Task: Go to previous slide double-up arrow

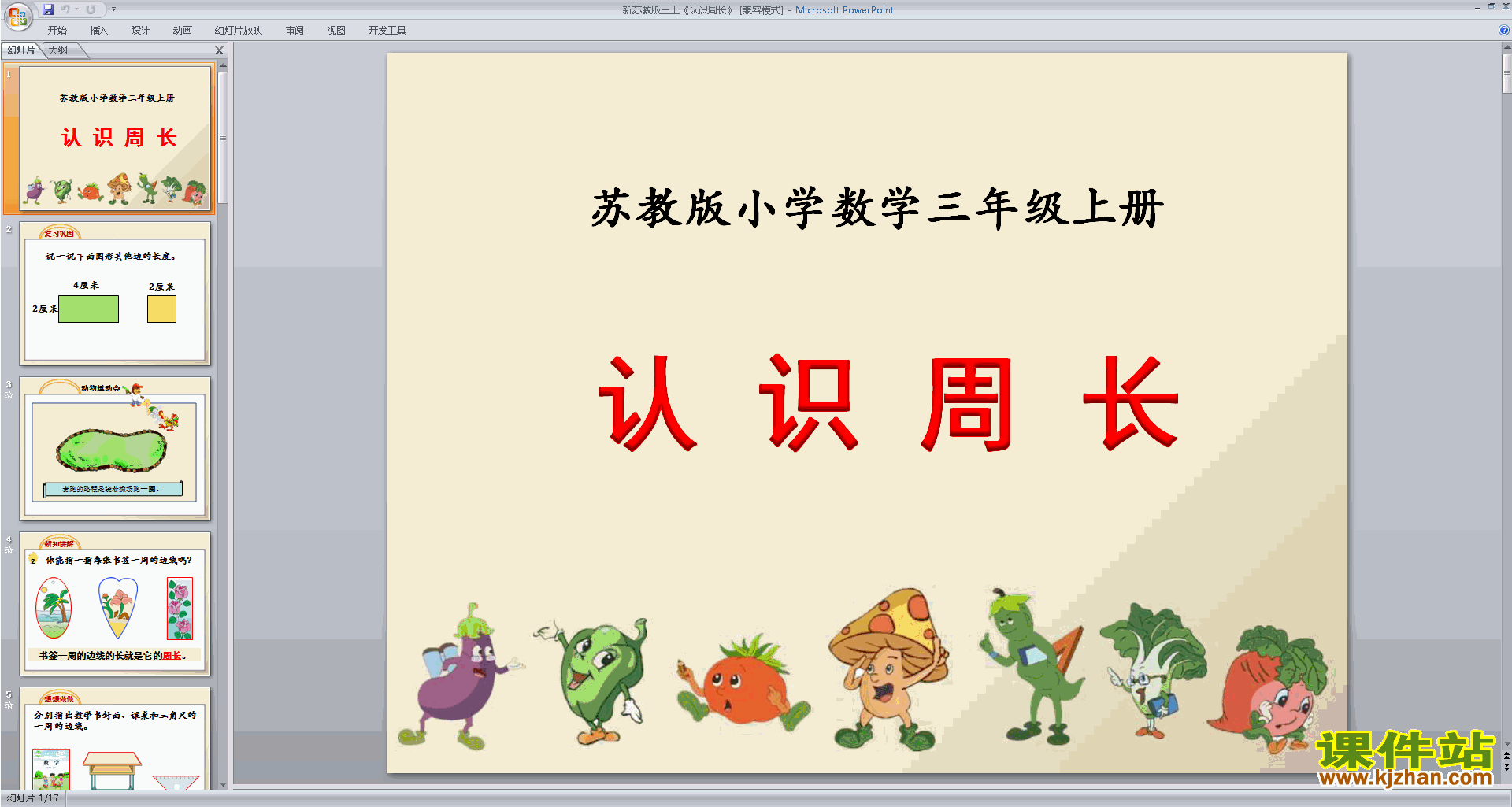Action: pos(1506,756)
